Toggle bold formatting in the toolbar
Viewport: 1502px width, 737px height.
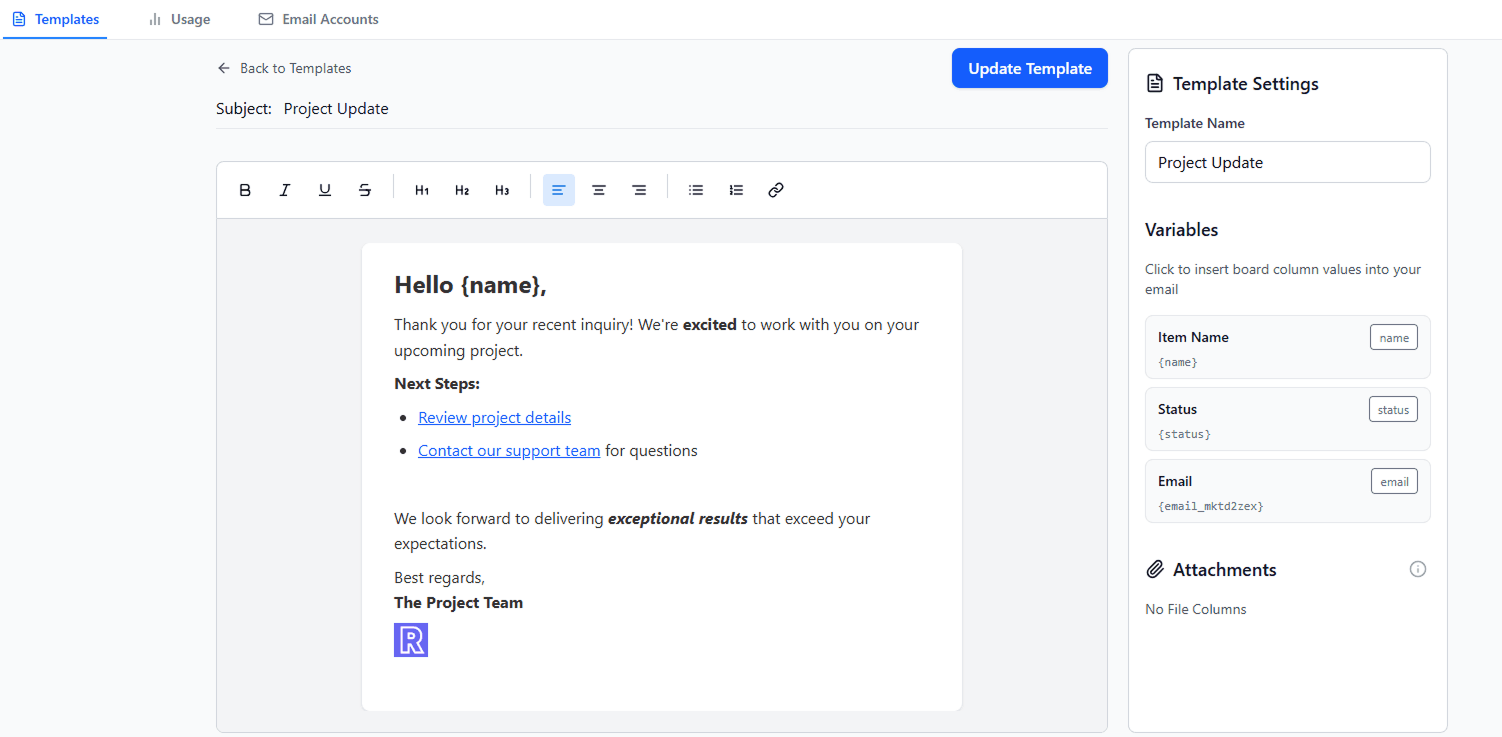(x=245, y=189)
